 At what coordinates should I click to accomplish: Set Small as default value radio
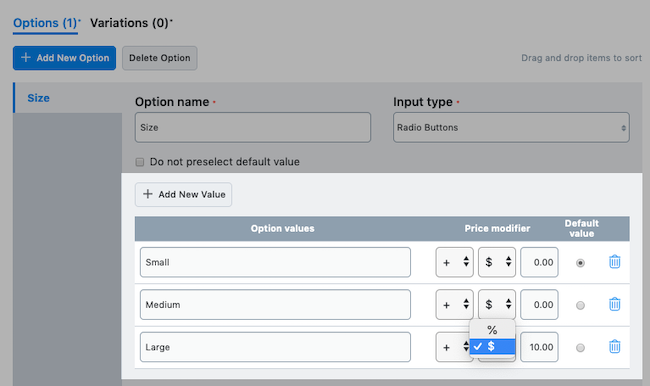pos(580,263)
